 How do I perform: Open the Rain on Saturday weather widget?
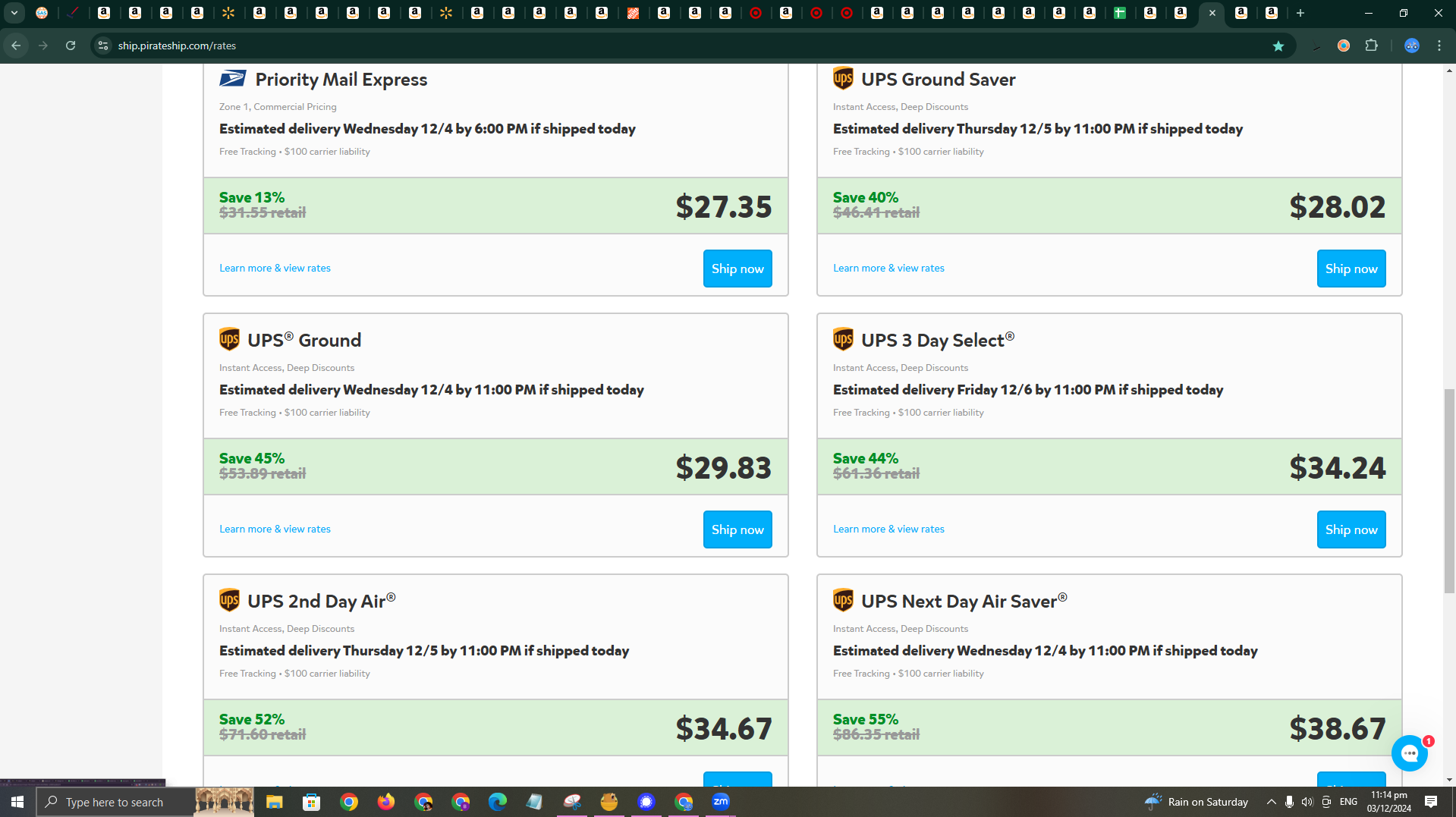(1197, 802)
